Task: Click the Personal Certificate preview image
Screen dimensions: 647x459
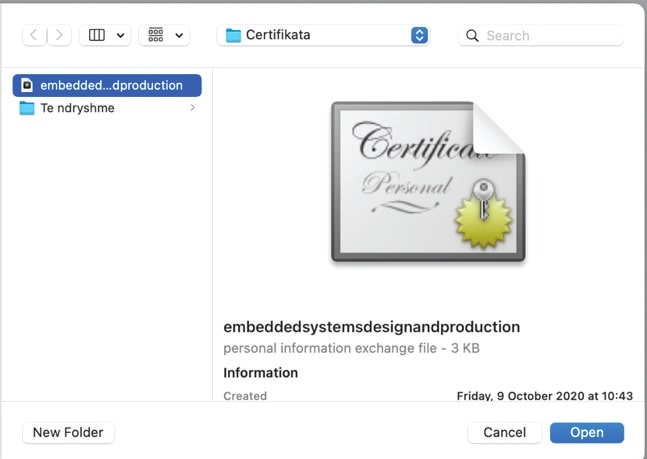Action: point(428,182)
